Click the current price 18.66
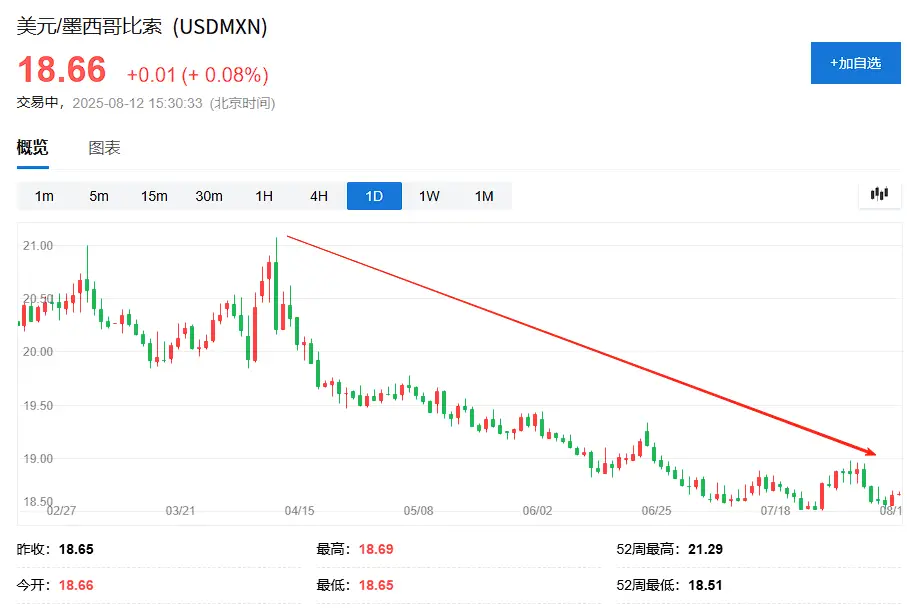The width and height of the screenshot is (907, 612). (62, 70)
